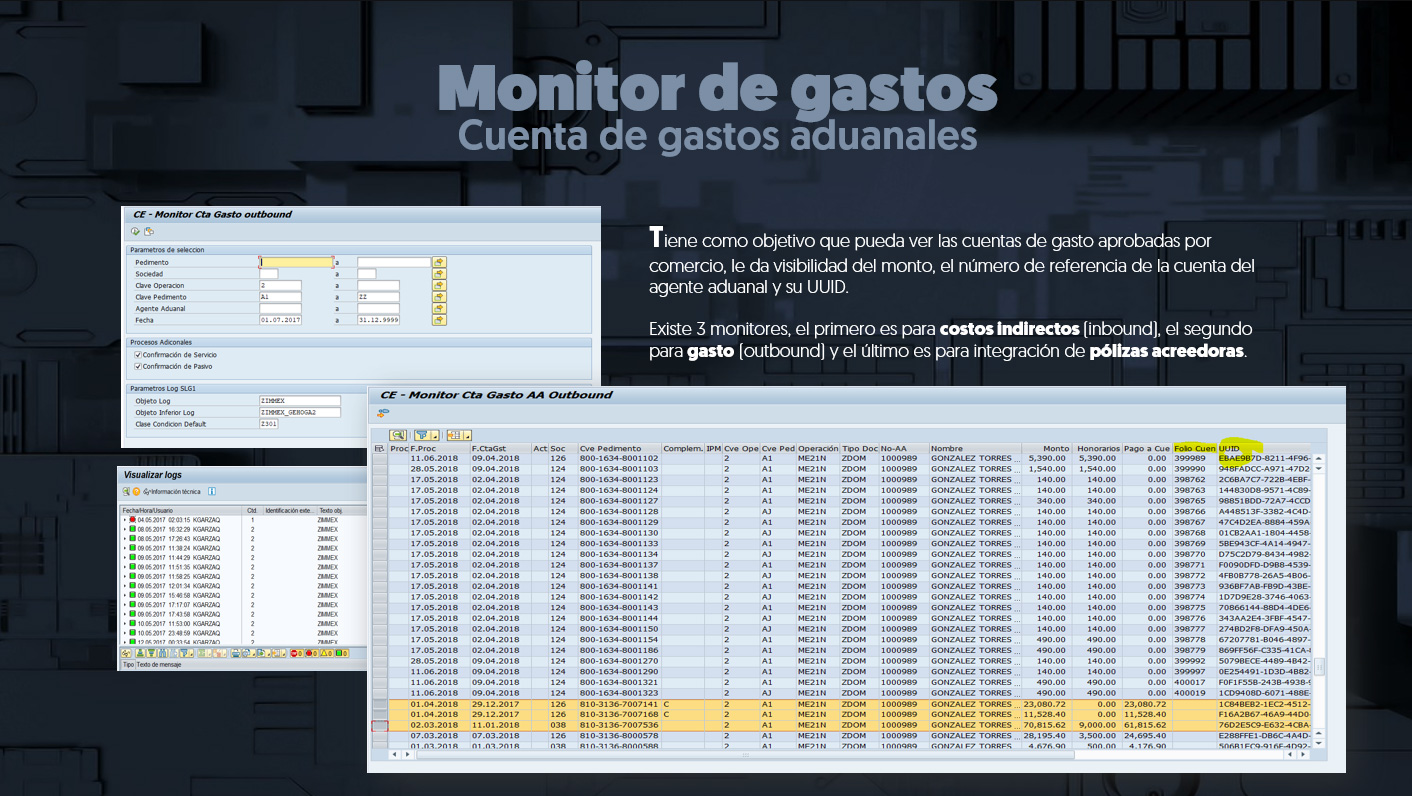Image resolution: width=1412 pixels, height=796 pixels.
Task: Click glasses display icon in logs bottom toolbar
Action: click(x=126, y=653)
